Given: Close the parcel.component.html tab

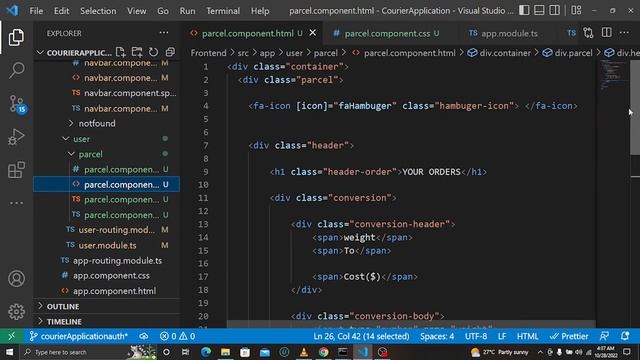Looking at the screenshot, I should point(313,33).
